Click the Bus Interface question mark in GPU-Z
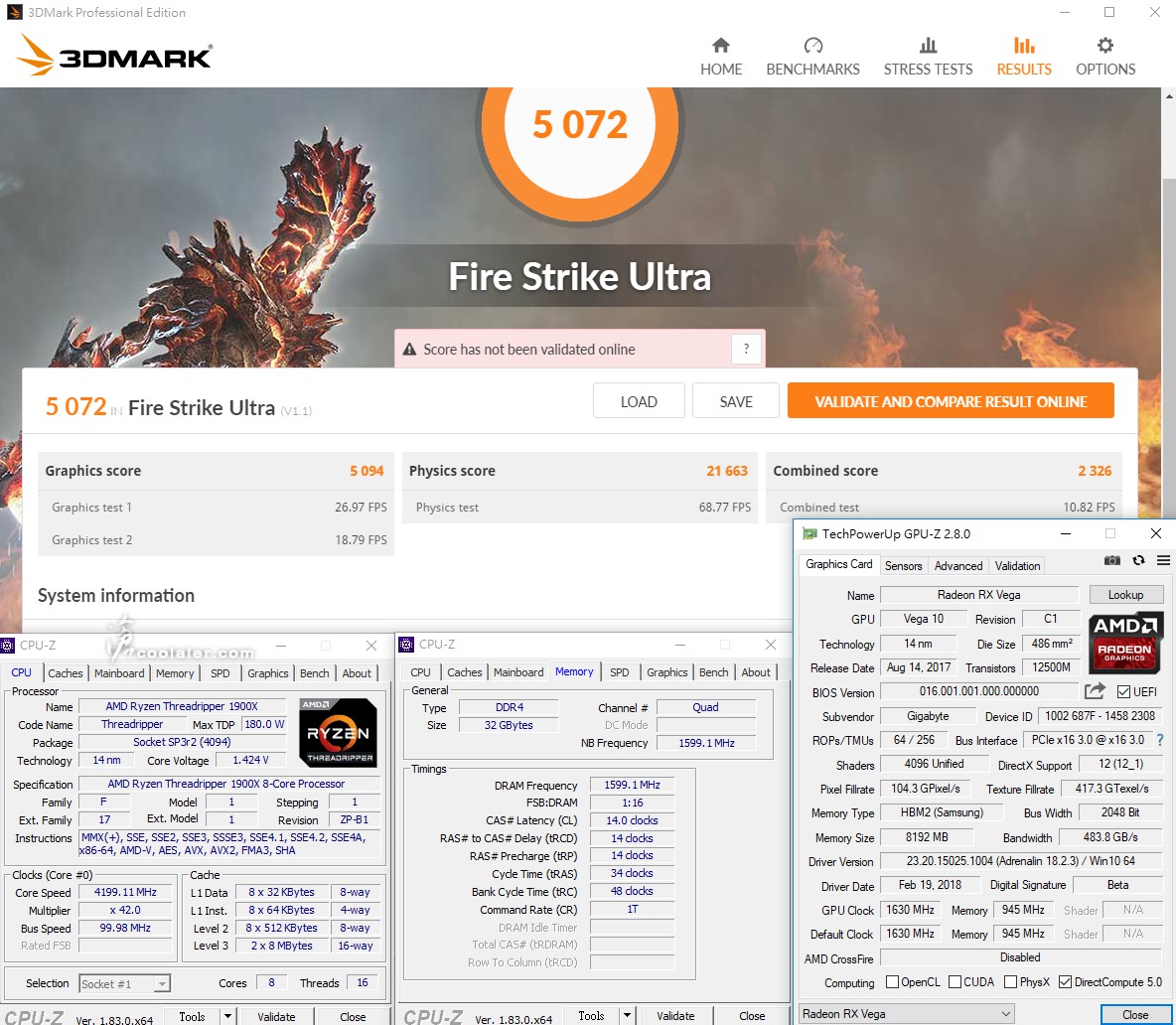1176x1025 pixels. point(1160,740)
